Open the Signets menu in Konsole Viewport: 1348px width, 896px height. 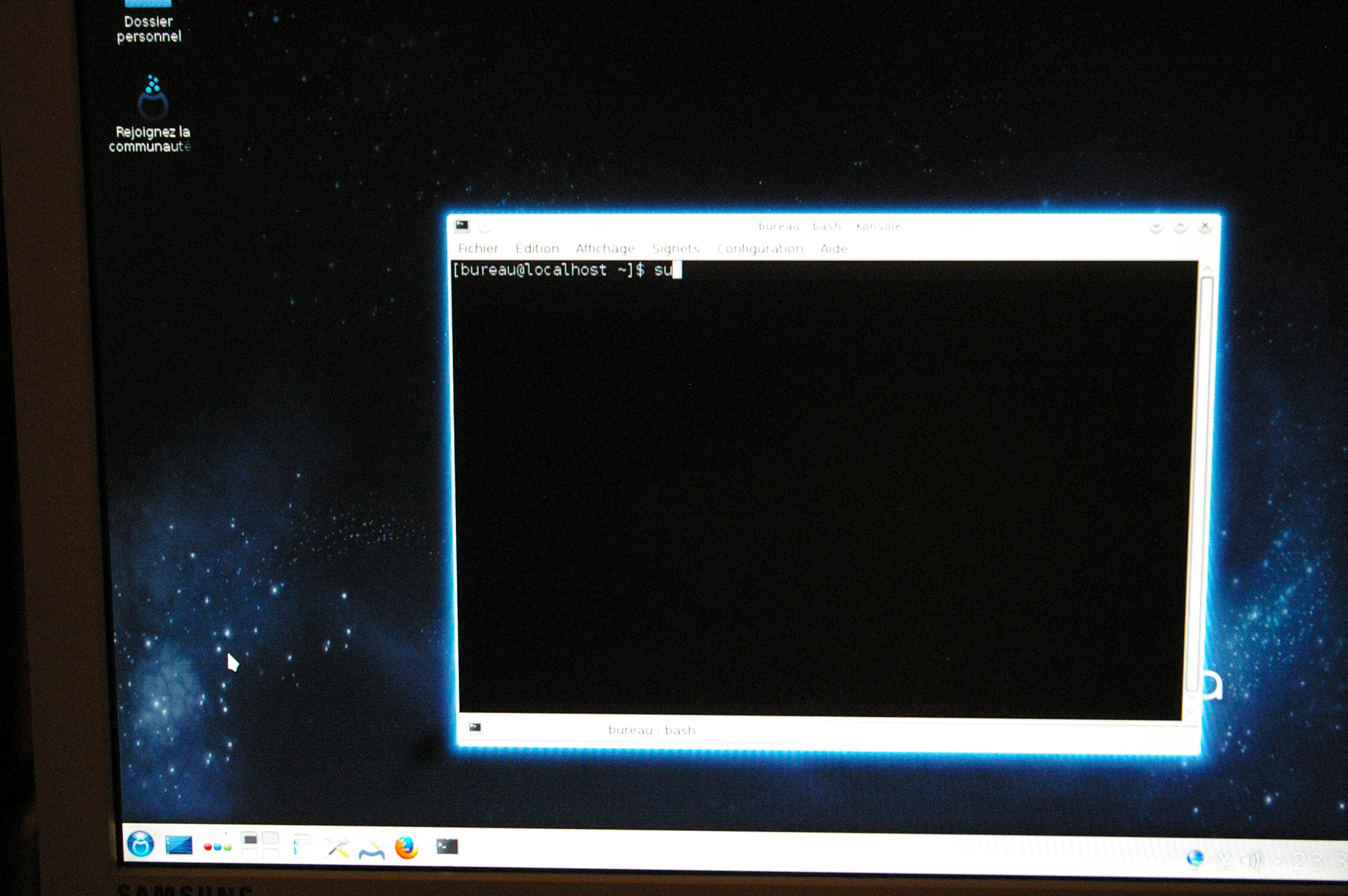point(675,249)
